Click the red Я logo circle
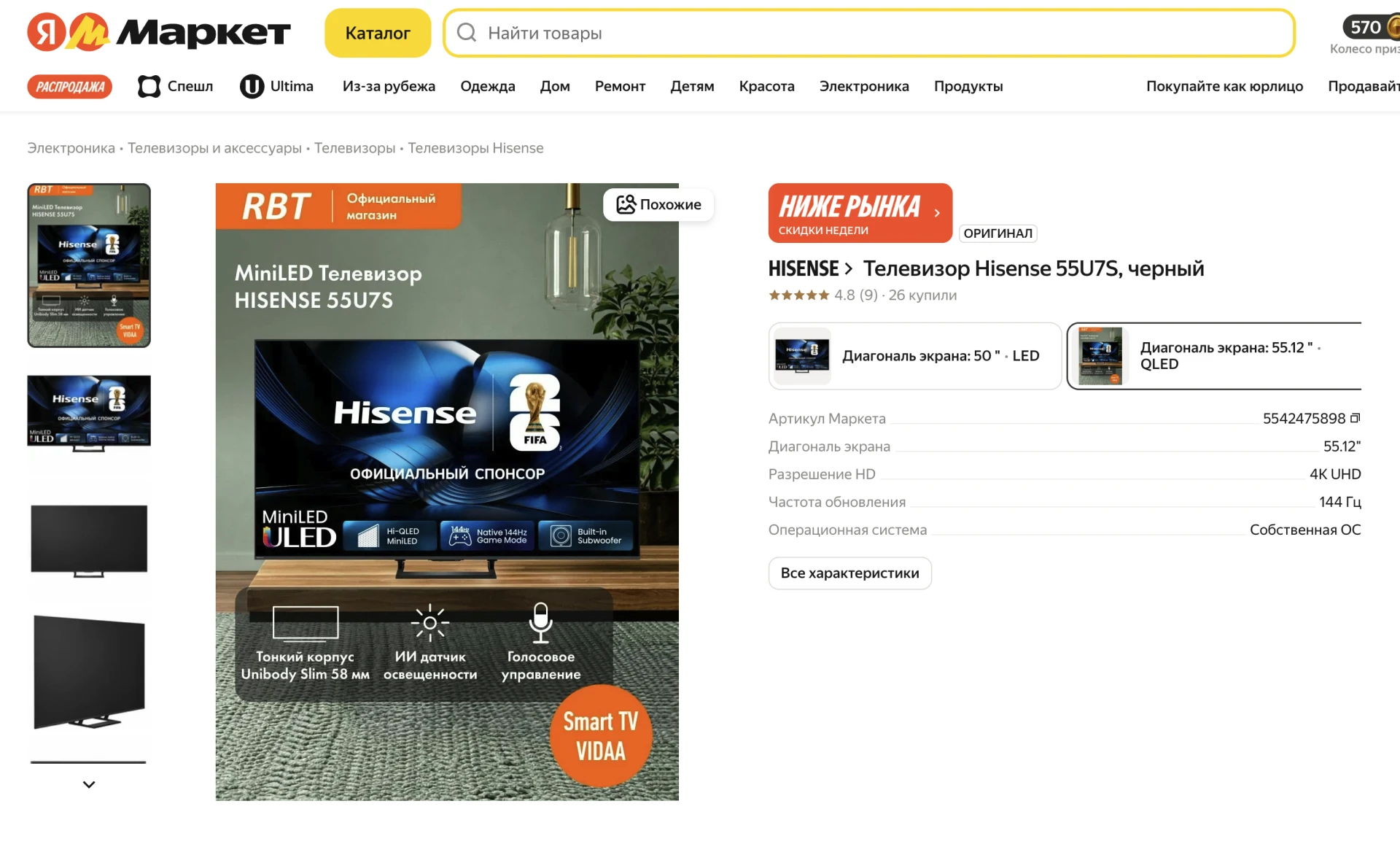This screenshot has height=844, width=1400. pyautogui.click(x=46, y=32)
